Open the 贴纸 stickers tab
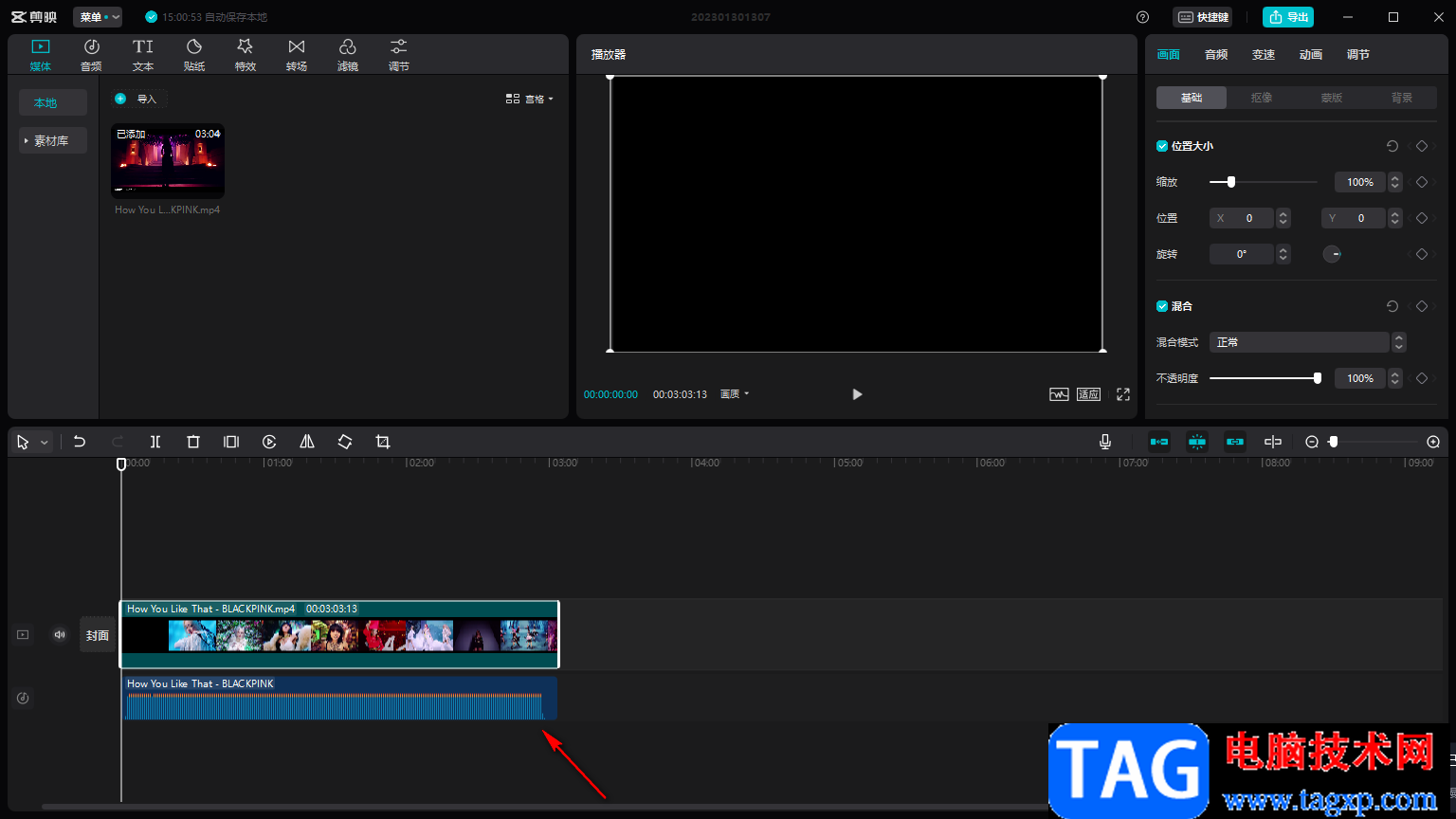 (194, 55)
